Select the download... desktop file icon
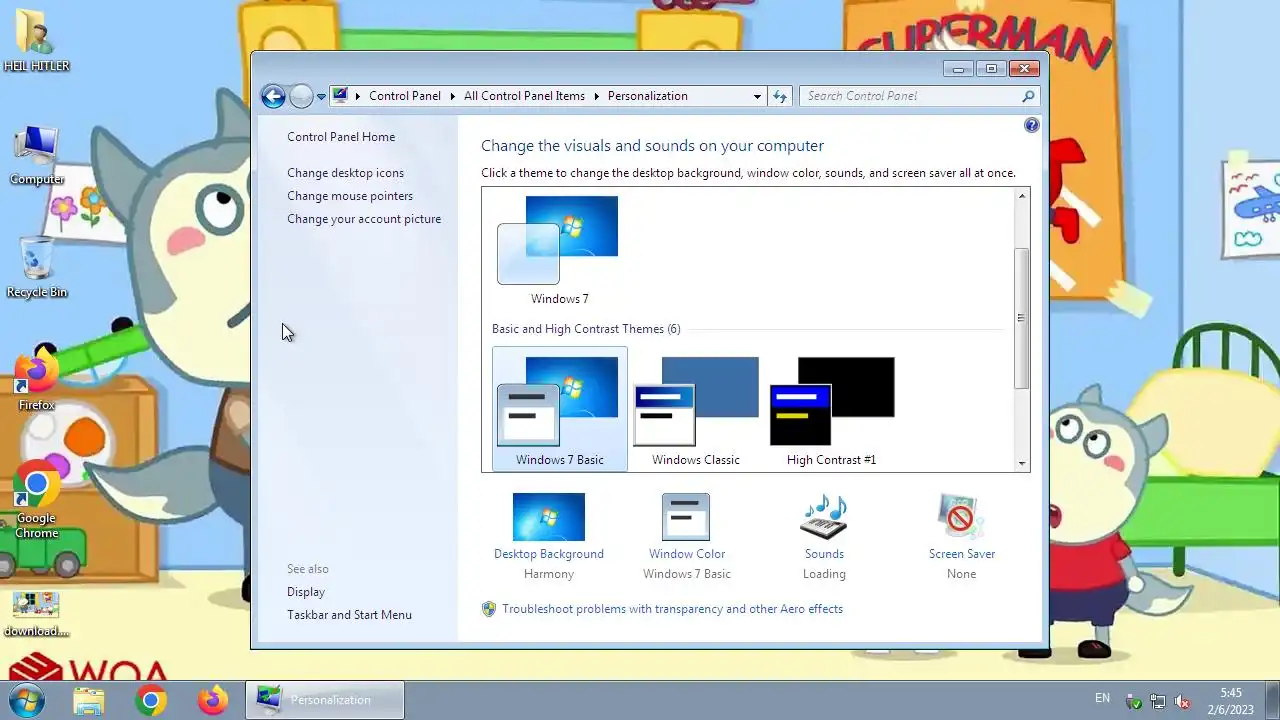The width and height of the screenshot is (1280, 720). pyautogui.click(x=36, y=614)
